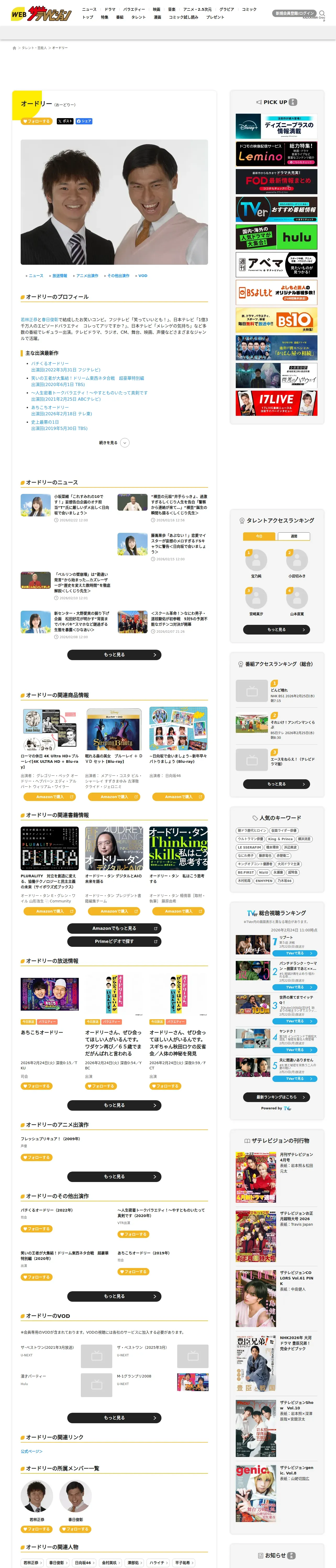Click Primeビデオで探す button
Image resolution: width=336 pixels, height=1568 pixels.
point(114,941)
